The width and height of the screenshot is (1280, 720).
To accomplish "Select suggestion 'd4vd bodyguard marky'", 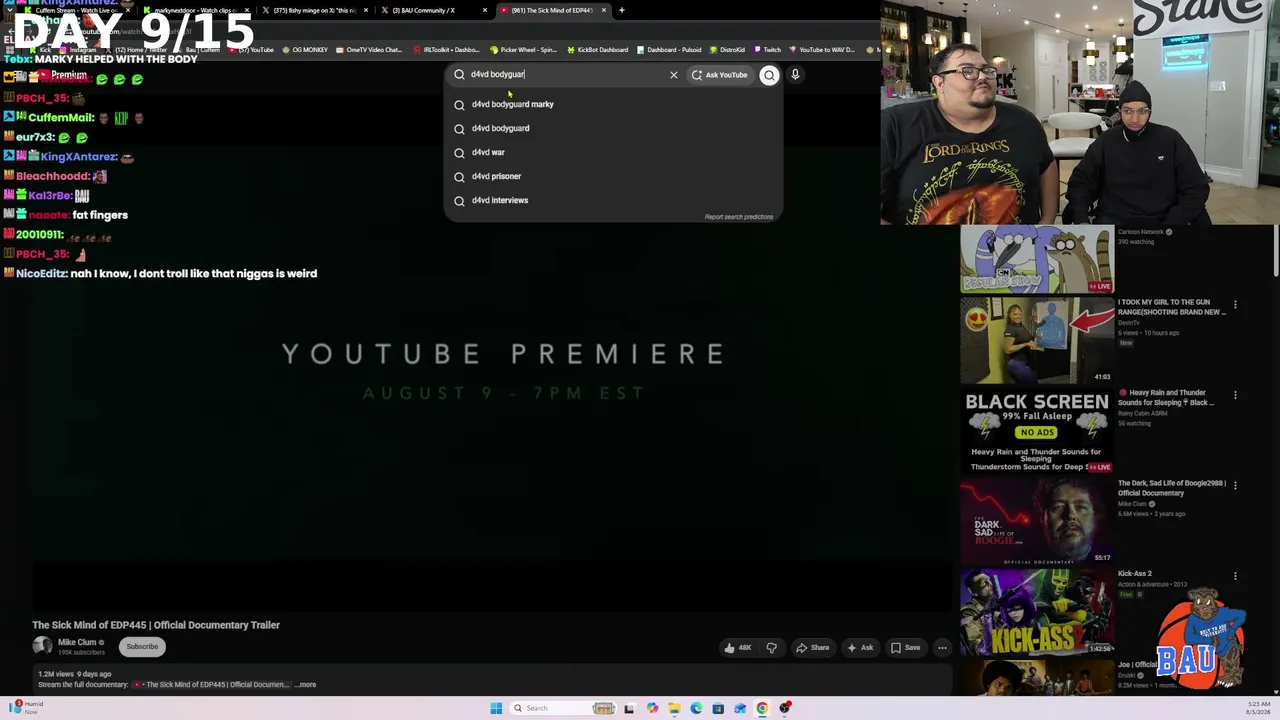I will click(612, 104).
